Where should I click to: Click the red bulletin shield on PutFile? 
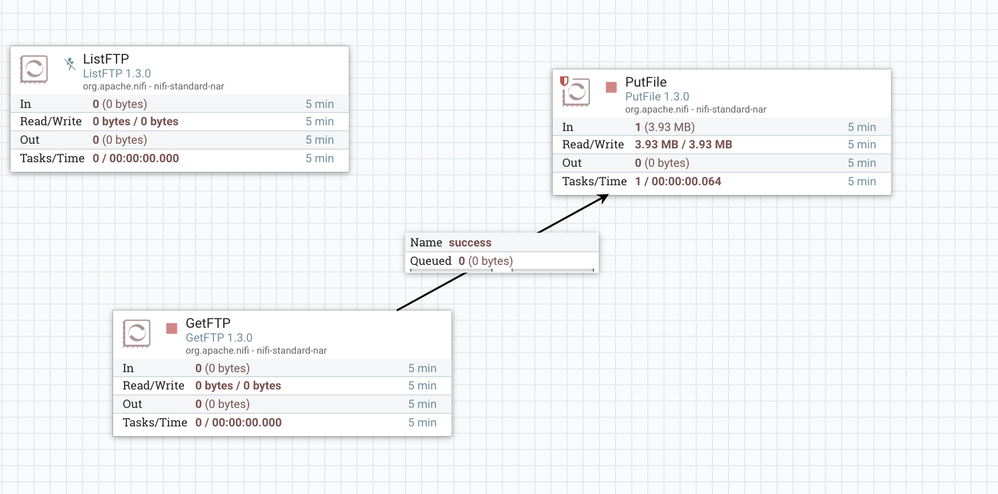click(563, 81)
